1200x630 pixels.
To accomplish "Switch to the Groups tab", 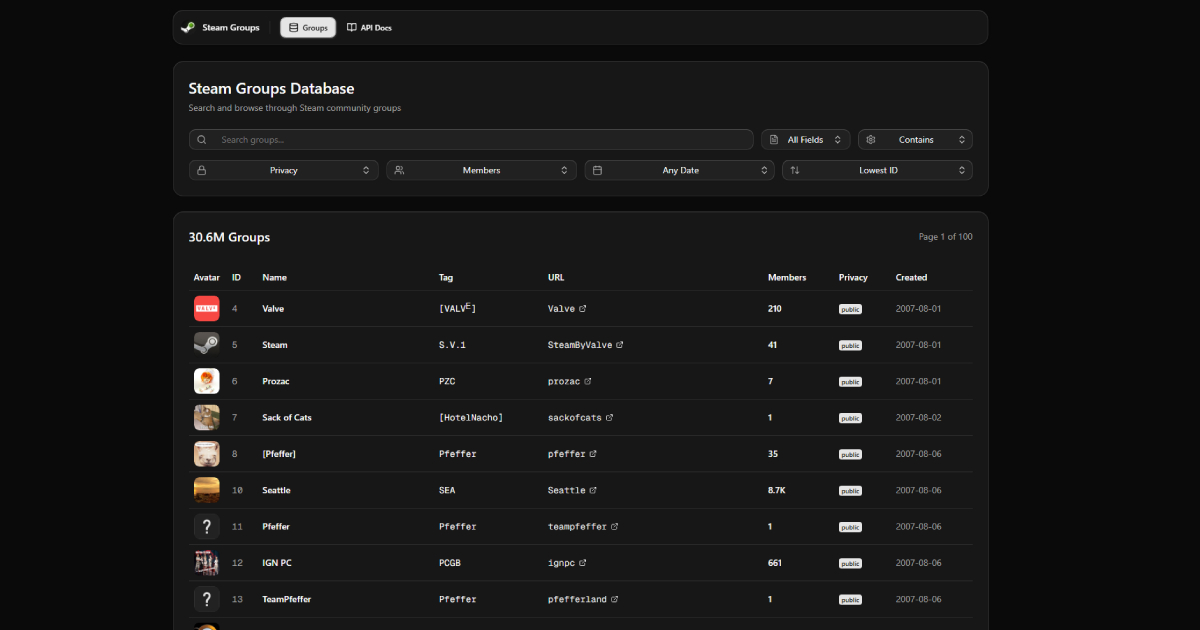I will click(x=308, y=28).
